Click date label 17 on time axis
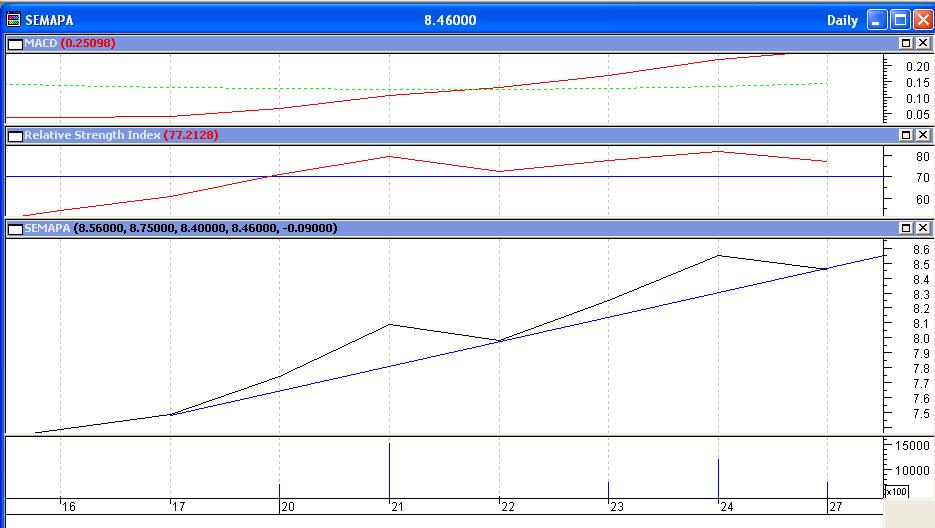This screenshot has height=528, width=935. (178, 507)
